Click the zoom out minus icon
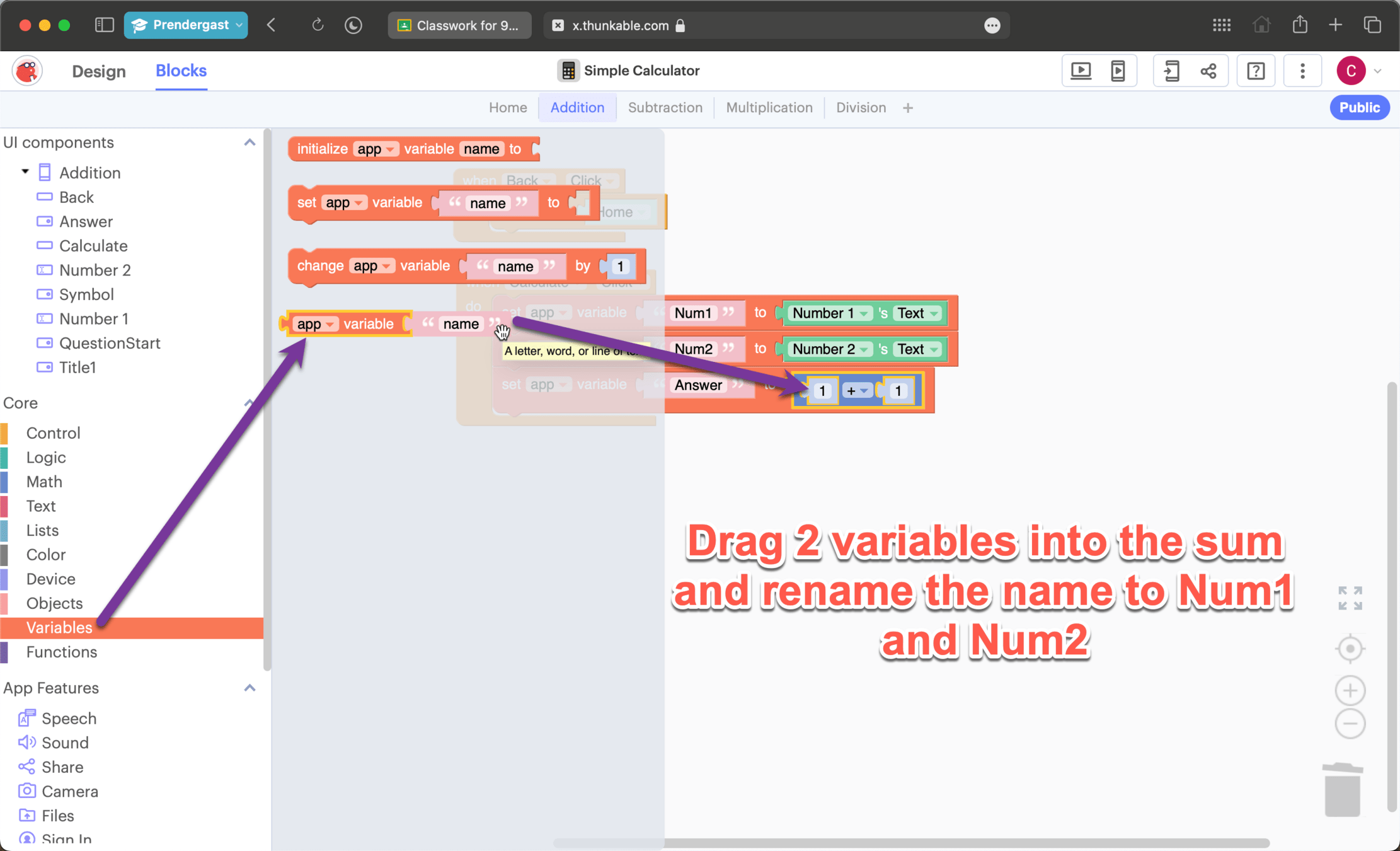The image size is (1400, 851). (1350, 724)
